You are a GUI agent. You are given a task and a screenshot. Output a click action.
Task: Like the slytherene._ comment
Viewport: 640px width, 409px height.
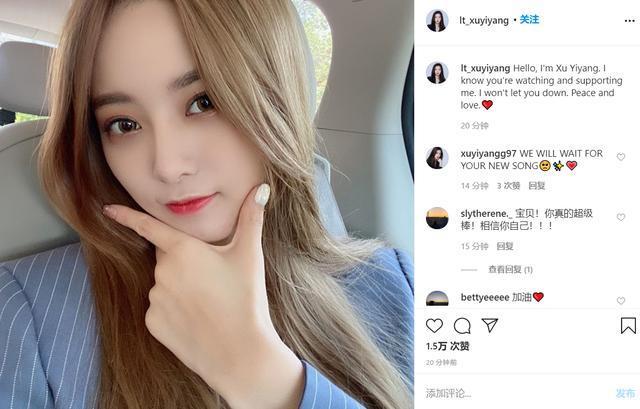tap(621, 217)
